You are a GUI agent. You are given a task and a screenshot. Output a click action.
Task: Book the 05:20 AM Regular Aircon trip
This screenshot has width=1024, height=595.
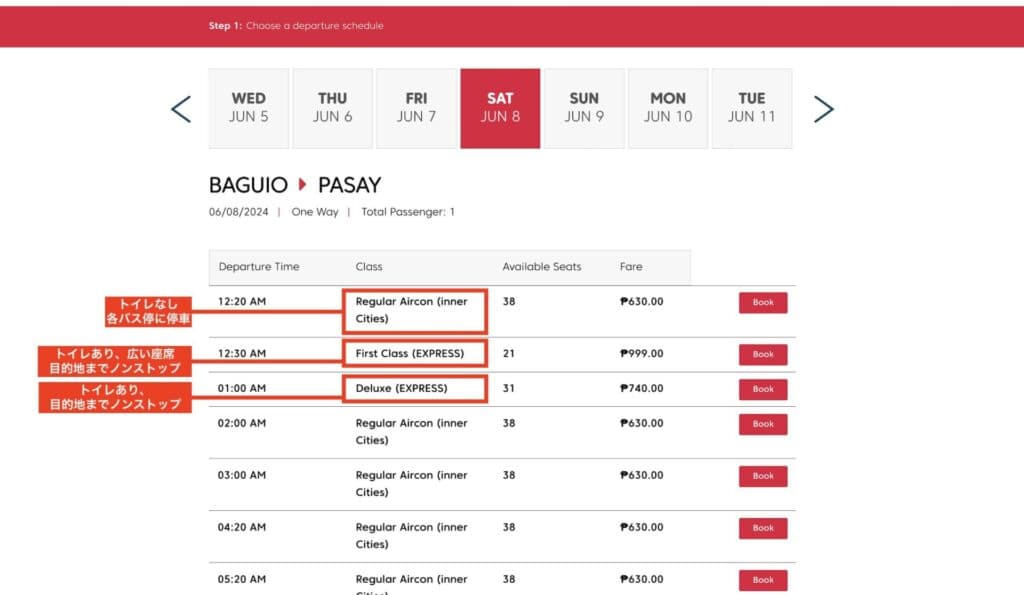tap(763, 580)
